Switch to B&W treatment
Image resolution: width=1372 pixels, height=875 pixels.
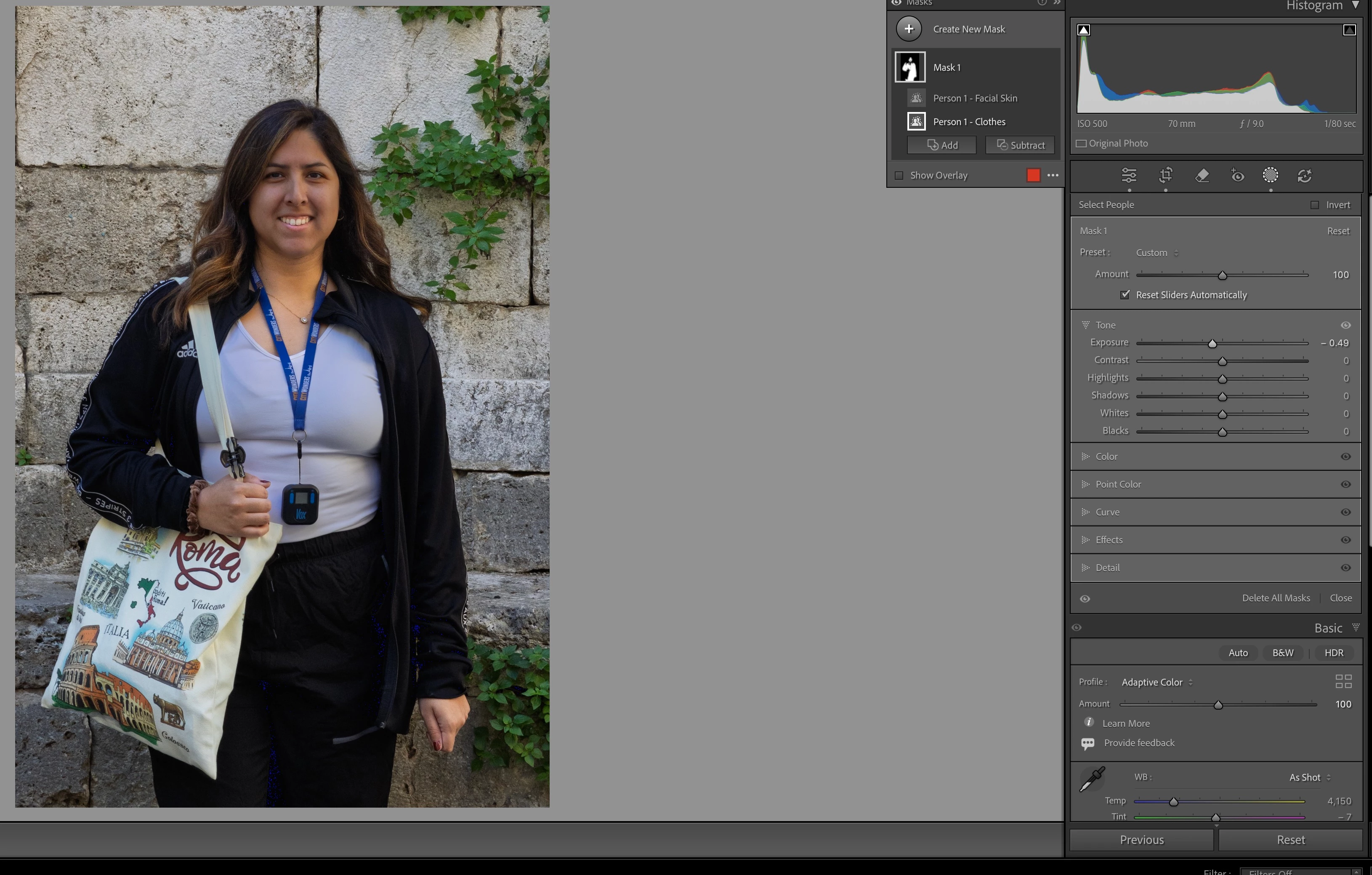pyautogui.click(x=1282, y=653)
